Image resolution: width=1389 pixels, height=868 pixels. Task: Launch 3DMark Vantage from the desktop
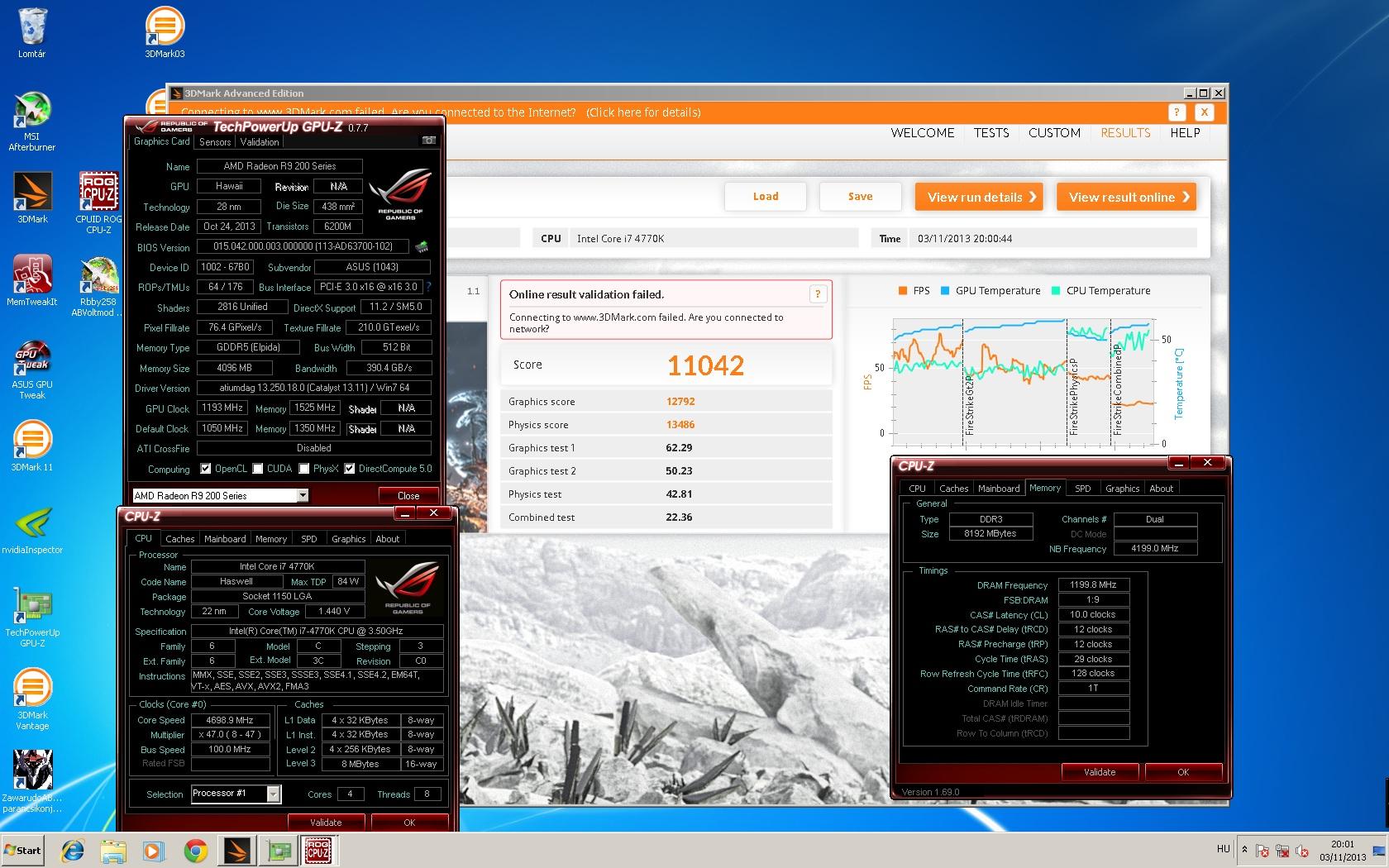[32, 699]
